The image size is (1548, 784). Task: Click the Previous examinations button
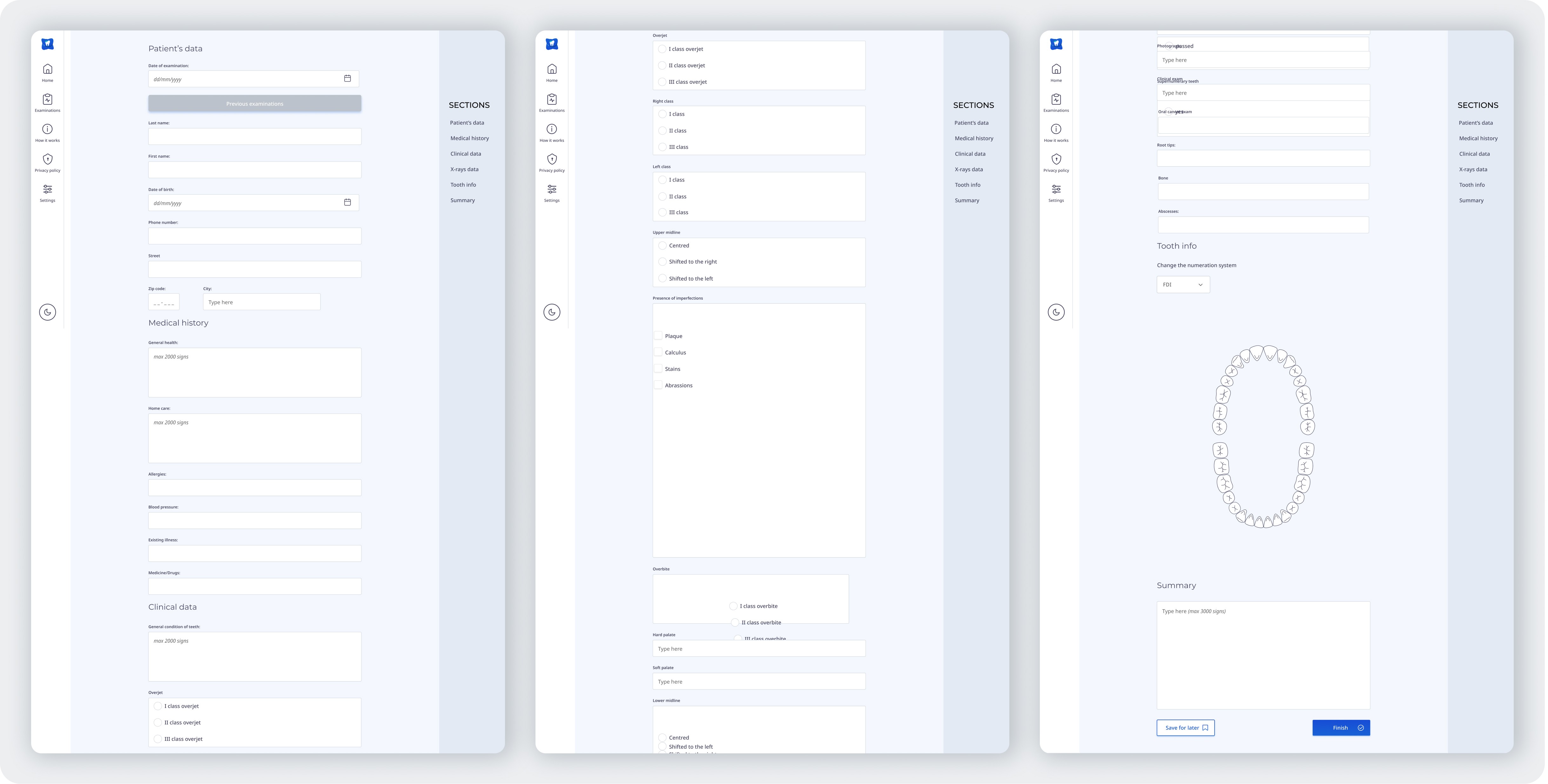click(255, 103)
